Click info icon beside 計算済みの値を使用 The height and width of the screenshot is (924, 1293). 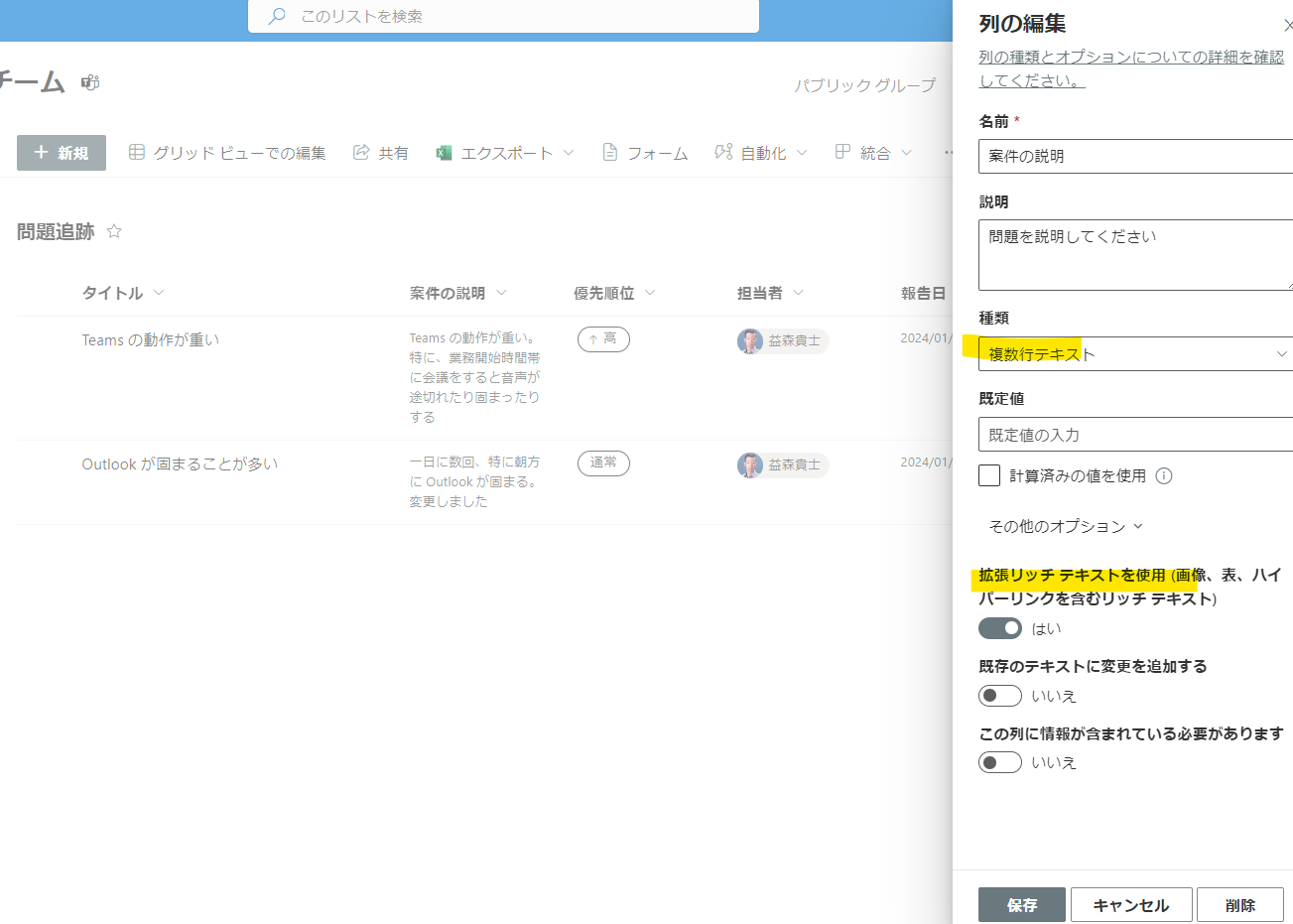click(x=1164, y=475)
